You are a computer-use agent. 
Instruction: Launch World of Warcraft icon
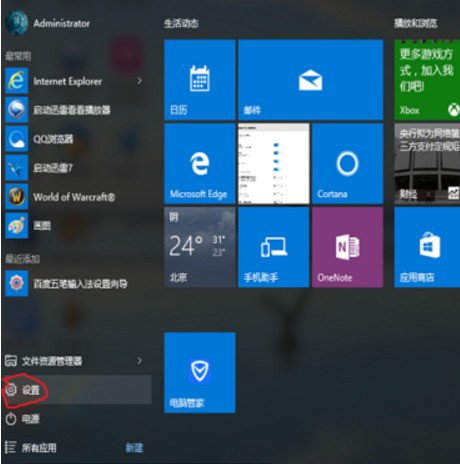[17, 197]
